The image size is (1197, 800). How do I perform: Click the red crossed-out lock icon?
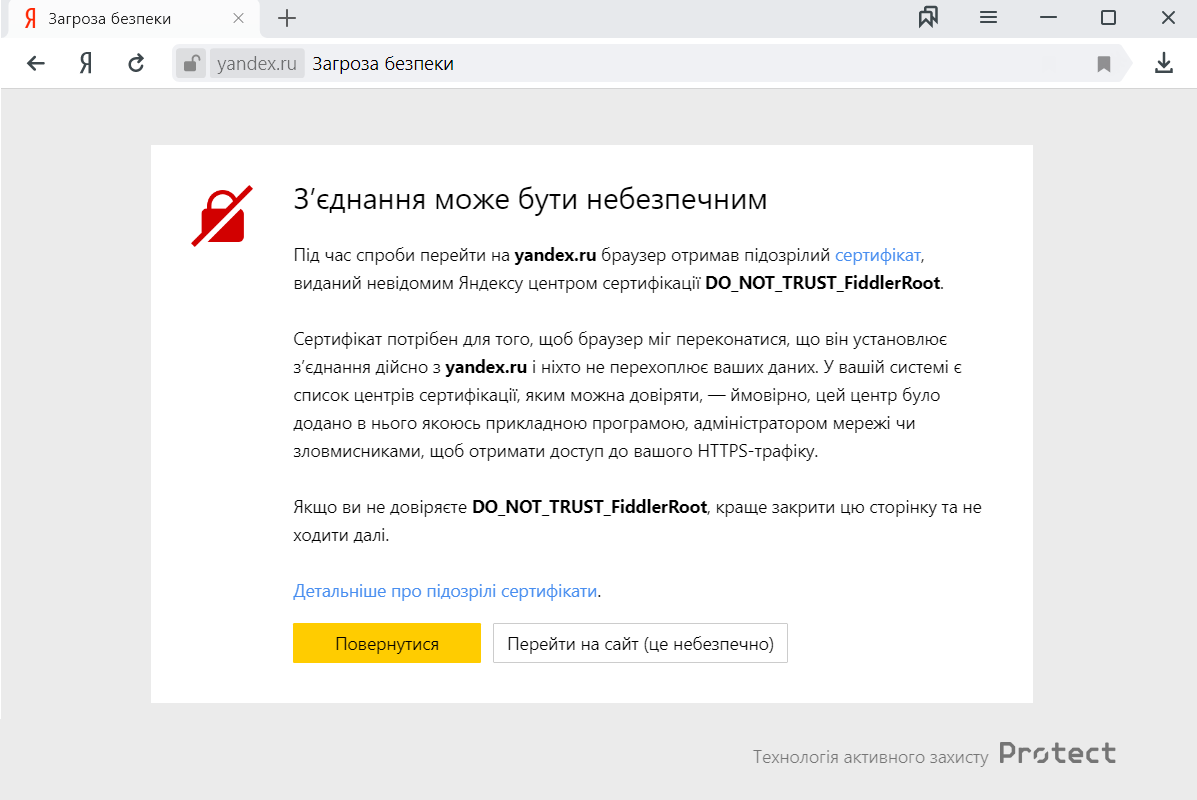click(x=221, y=216)
